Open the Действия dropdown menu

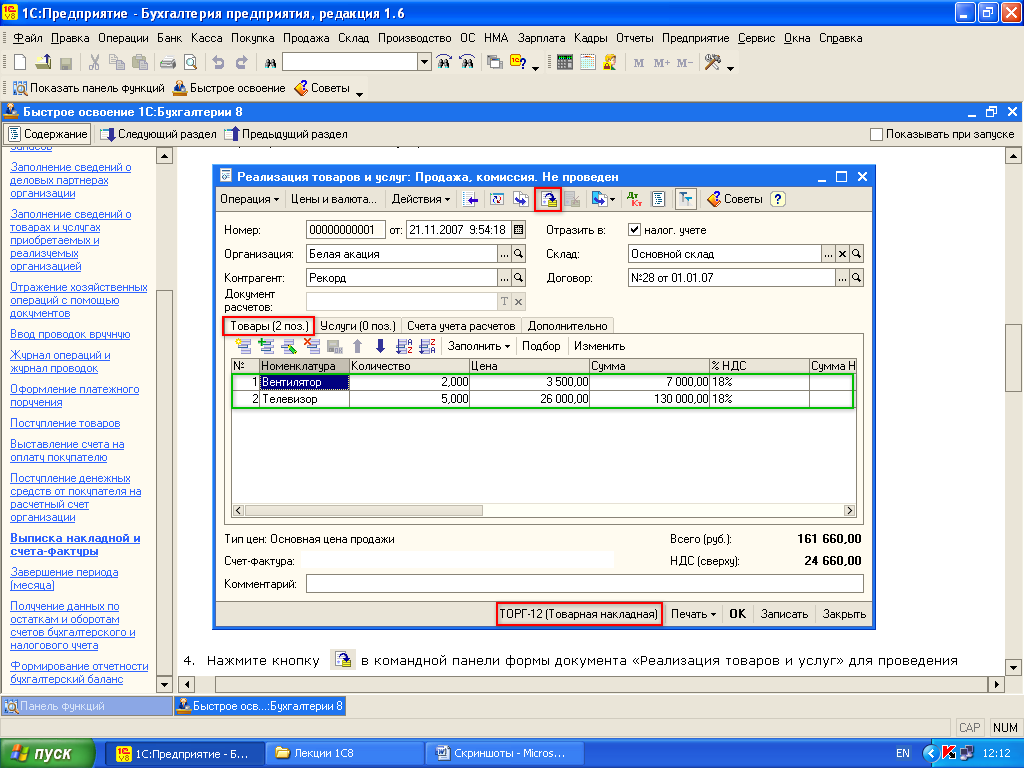pos(421,199)
